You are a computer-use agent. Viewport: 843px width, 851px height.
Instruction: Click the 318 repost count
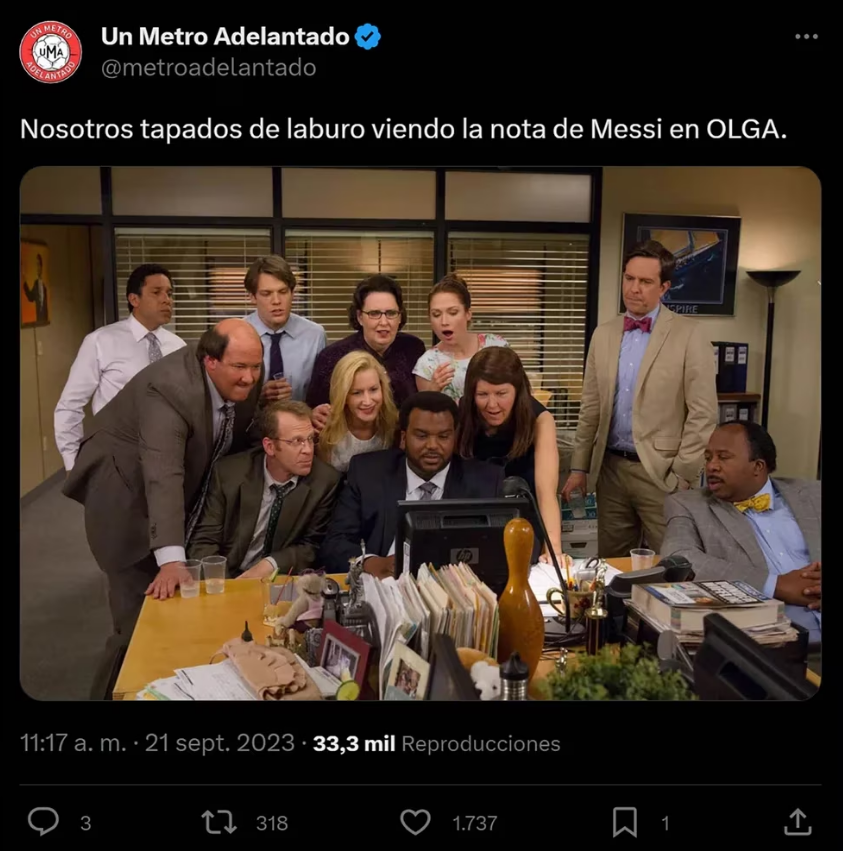click(x=272, y=823)
